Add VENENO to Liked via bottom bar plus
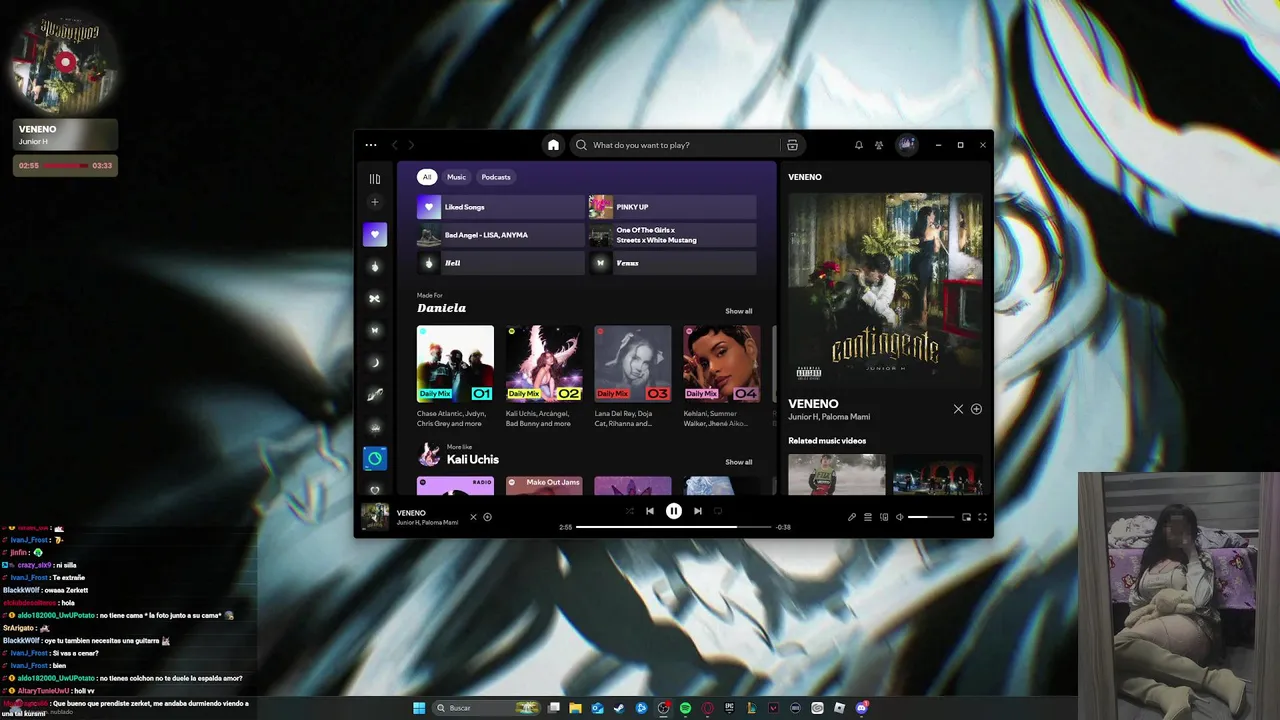1280x720 pixels. click(x=488, y=517)
